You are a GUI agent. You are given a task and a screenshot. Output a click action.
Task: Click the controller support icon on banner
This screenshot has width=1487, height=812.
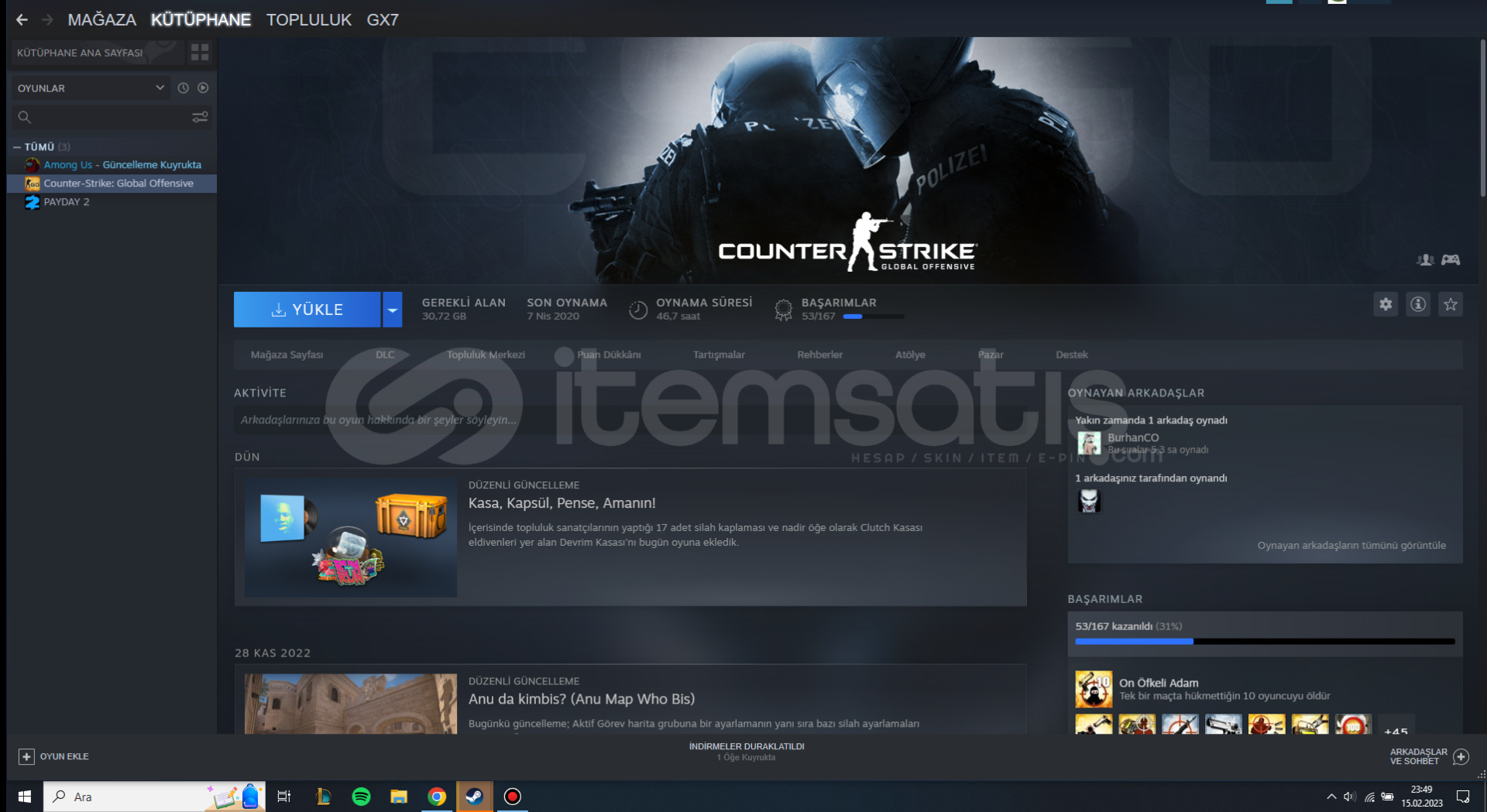coord(1451,260)
